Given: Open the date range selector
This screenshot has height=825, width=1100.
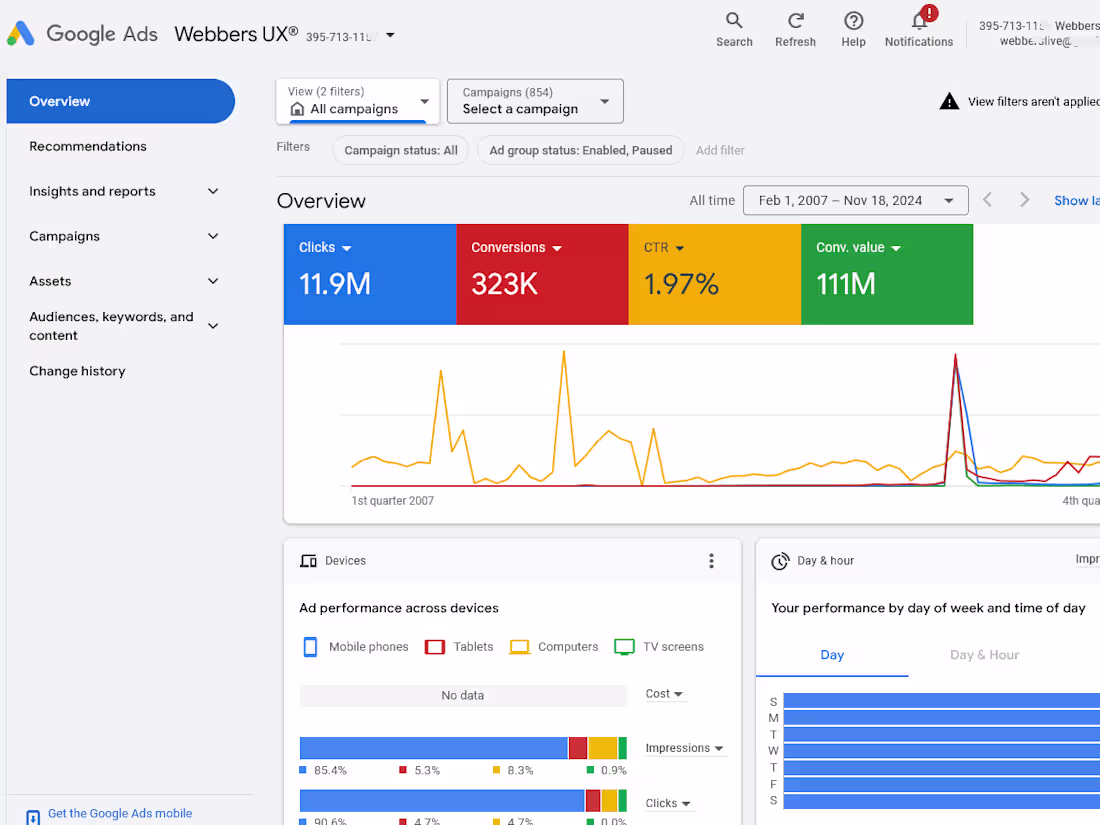Looking at the screenshot, I should (x=855, y=200).
